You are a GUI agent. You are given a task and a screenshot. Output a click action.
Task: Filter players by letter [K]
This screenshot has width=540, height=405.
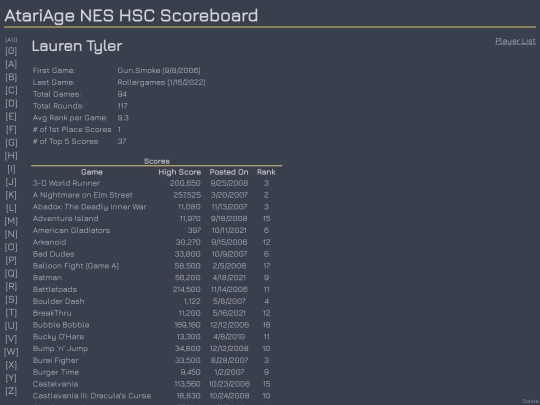(11, 195)
